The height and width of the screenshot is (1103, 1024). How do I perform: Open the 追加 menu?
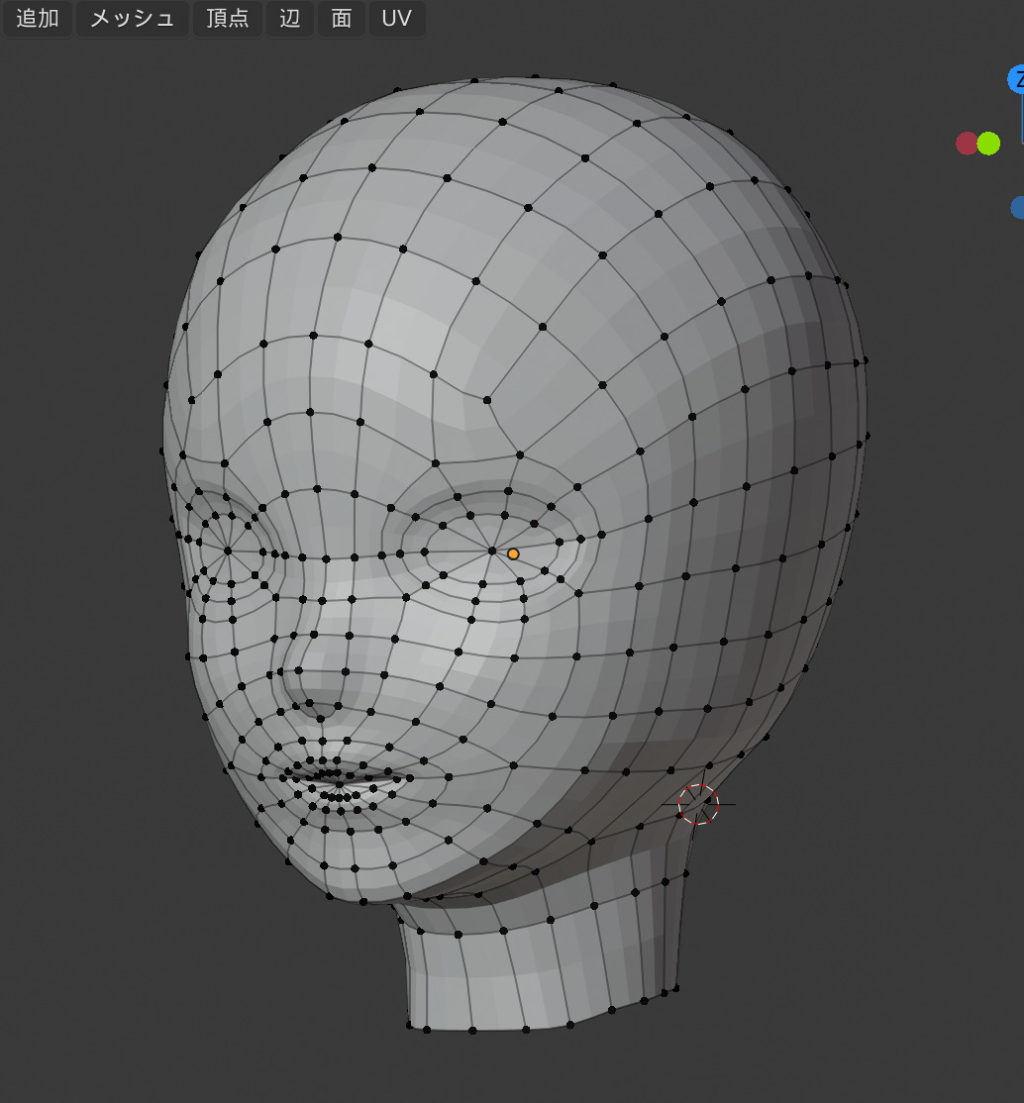[x=38, y=19]
